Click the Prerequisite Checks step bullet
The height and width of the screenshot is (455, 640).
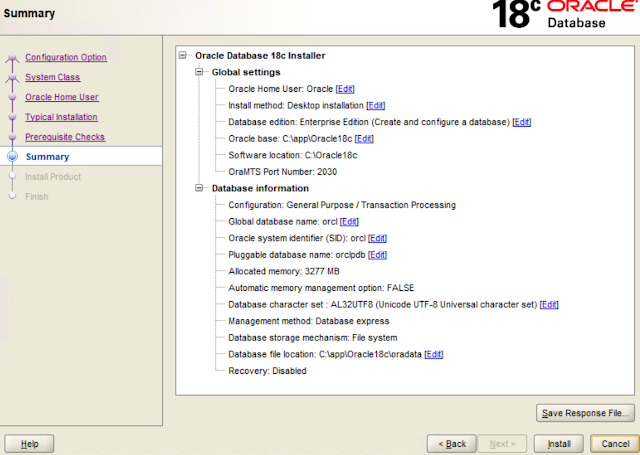click(x=12, y=137)
